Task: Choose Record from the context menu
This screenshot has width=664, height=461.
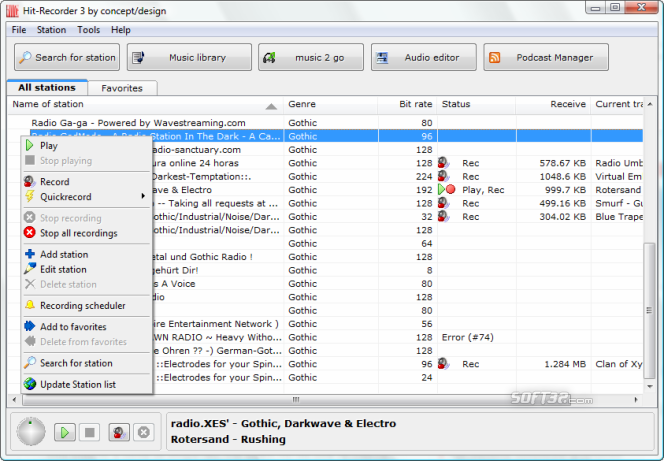Action: 87,182
